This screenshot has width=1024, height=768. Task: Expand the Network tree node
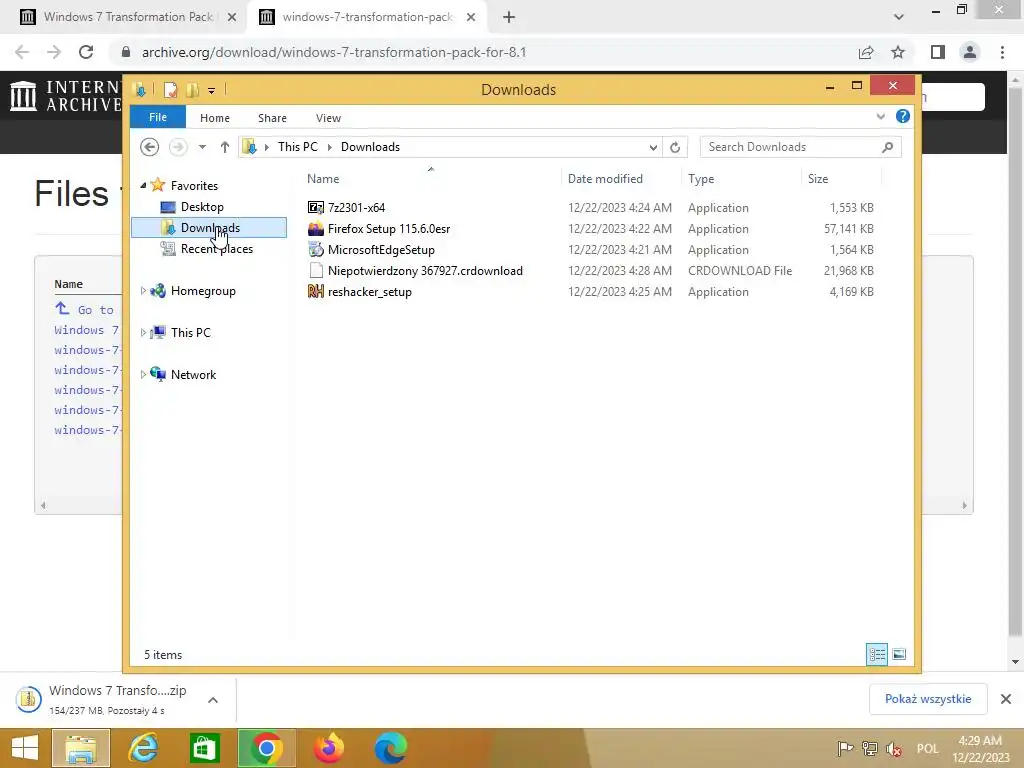[x=143, y=374]
